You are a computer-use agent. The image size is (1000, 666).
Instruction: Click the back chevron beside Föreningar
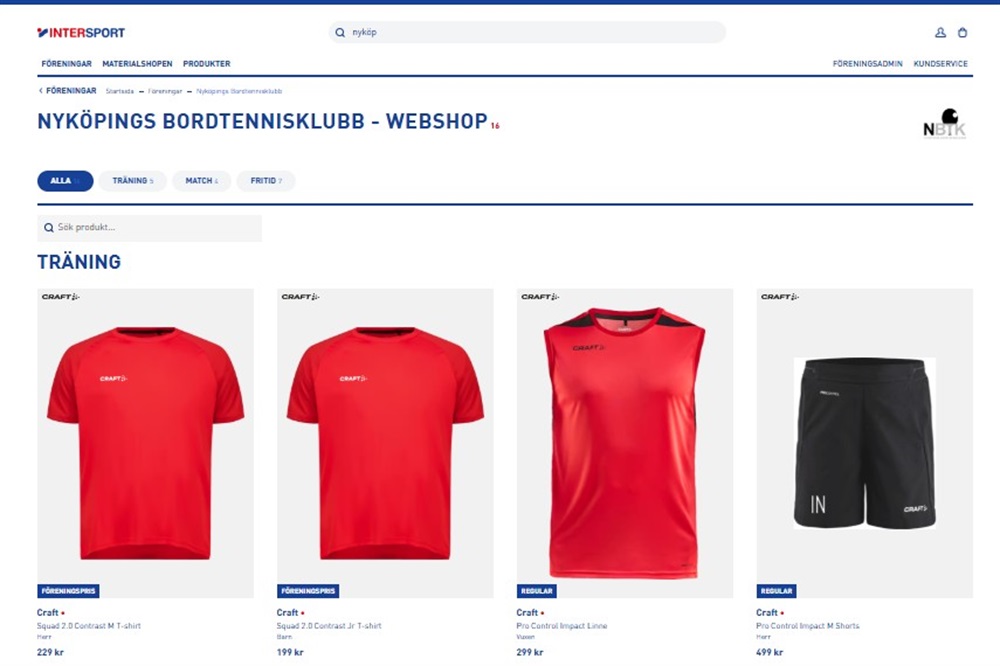point(41,91)
